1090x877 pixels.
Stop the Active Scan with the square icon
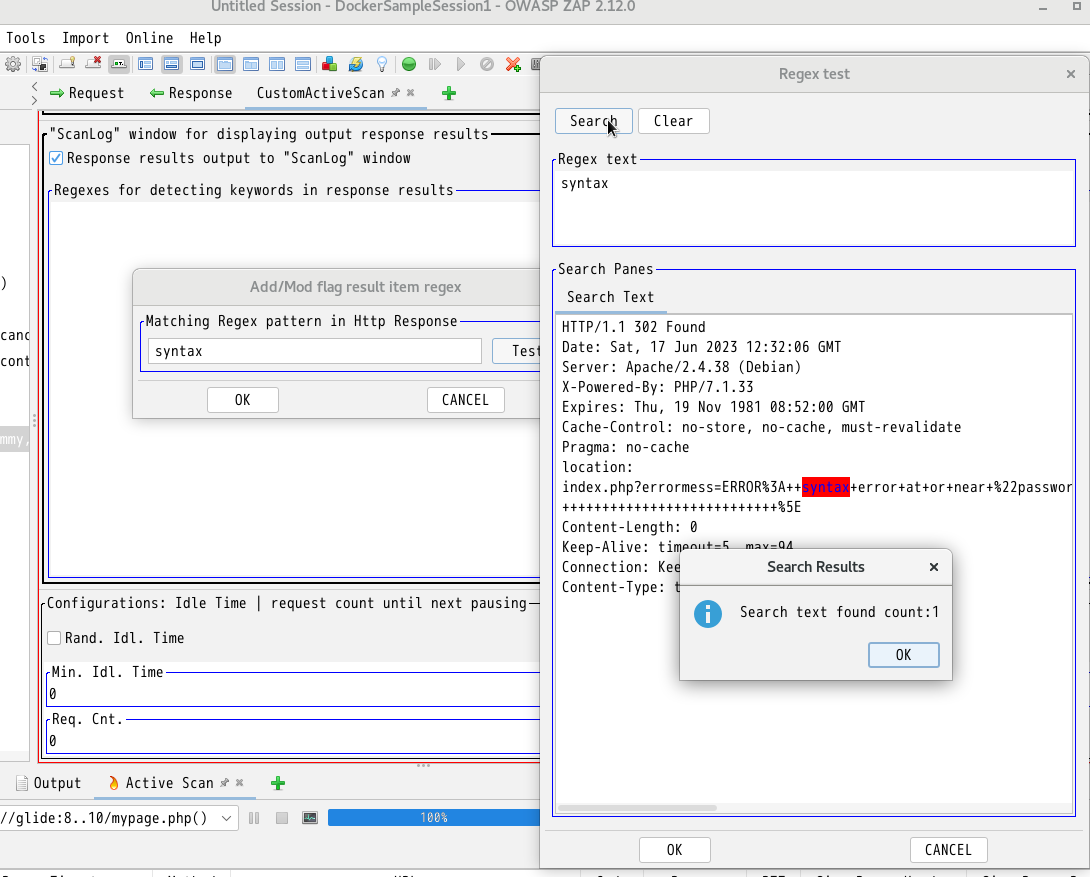[282, 817]
